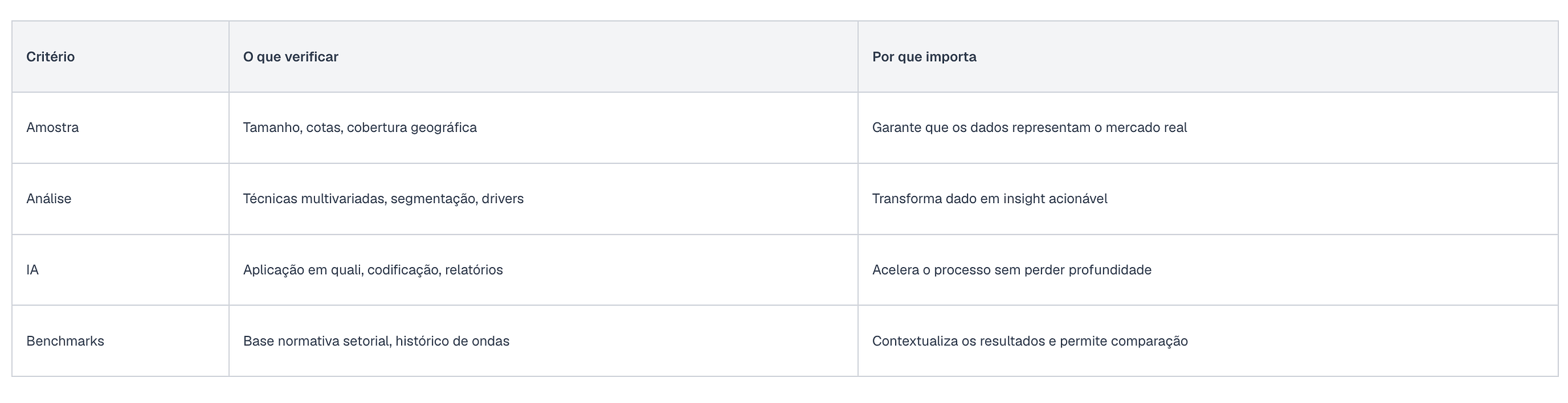This screenshot has width=1568, height=403.
Task: Click the Técnicas multivariadas, segmentação, drivers cell
Action: 384,199
